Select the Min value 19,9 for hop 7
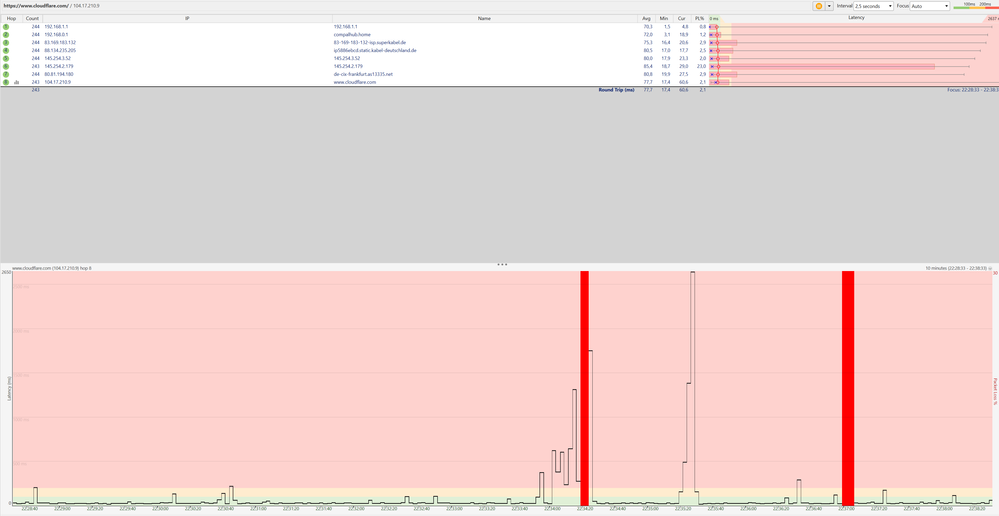The width and height of the screenshot is (999, 516). click(x=666, y=74)
